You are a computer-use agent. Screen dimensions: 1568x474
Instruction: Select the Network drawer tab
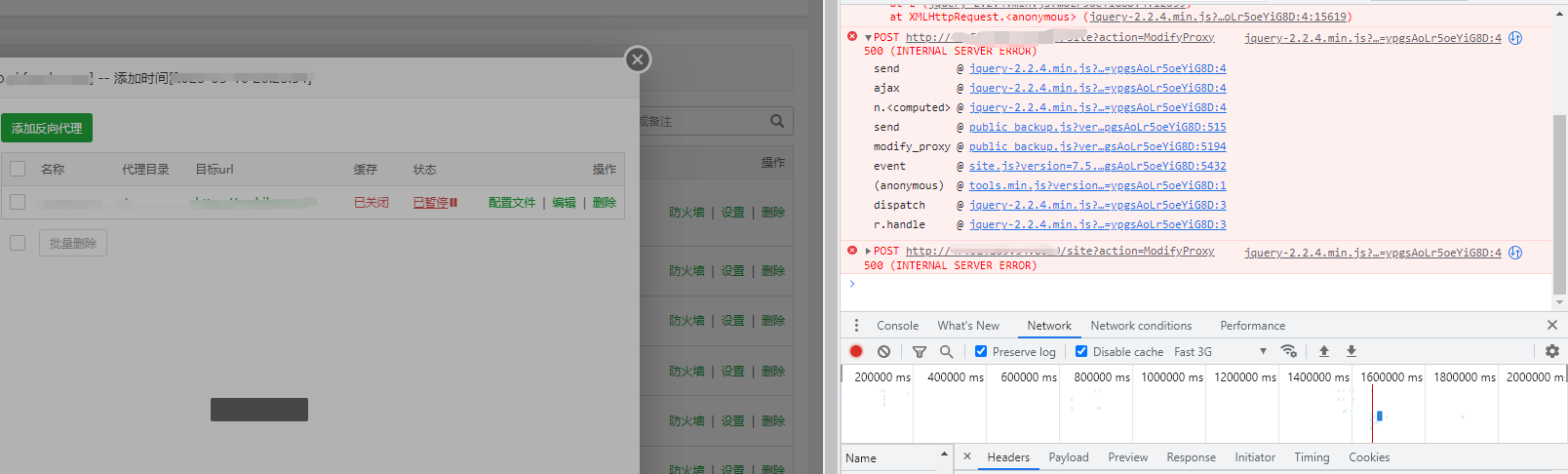[1049, 326]
